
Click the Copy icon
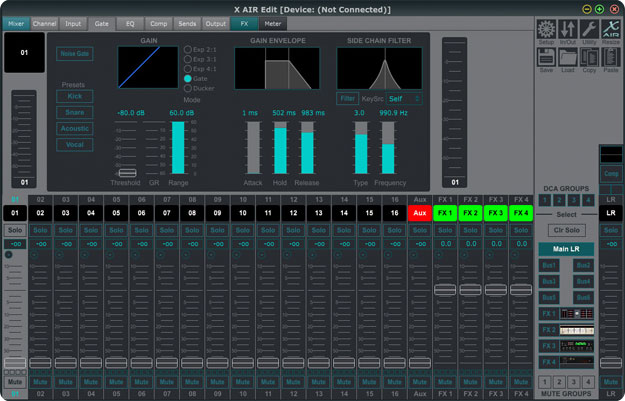pos(589,57)
